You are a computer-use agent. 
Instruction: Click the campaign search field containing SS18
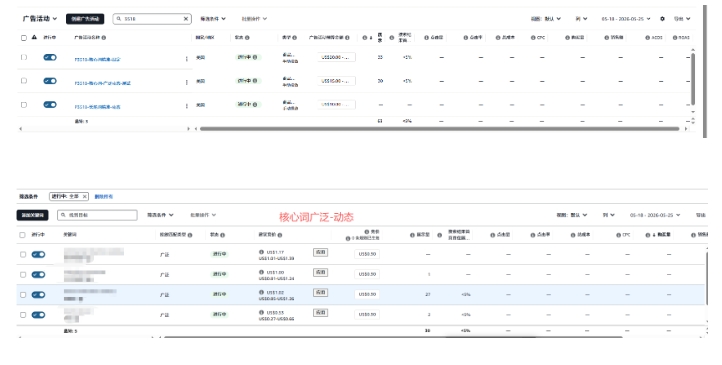coord(152,19)
